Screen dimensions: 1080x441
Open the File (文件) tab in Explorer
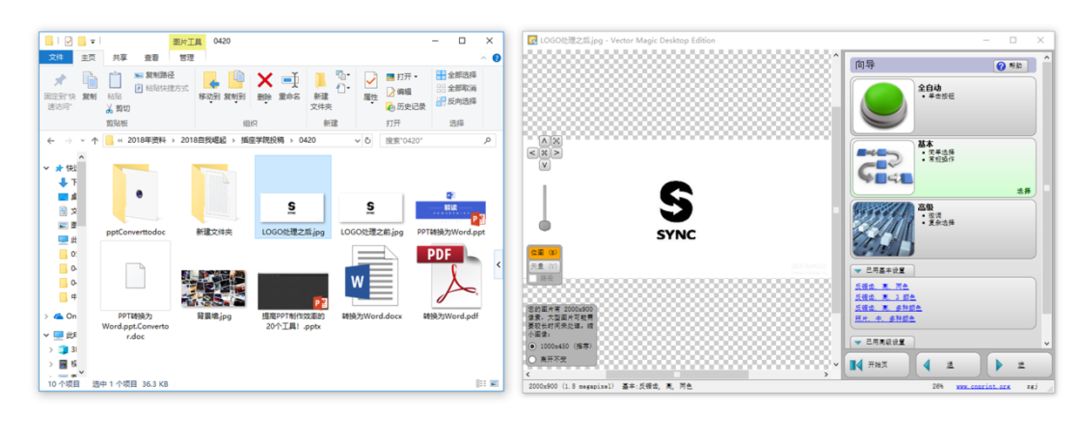coord(56,58)
